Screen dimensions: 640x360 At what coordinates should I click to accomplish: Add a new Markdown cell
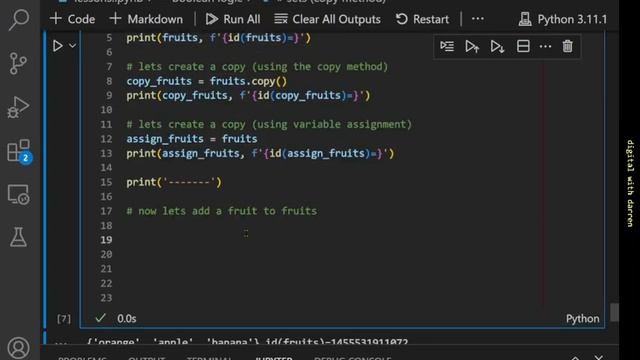(x=146, y=19)
